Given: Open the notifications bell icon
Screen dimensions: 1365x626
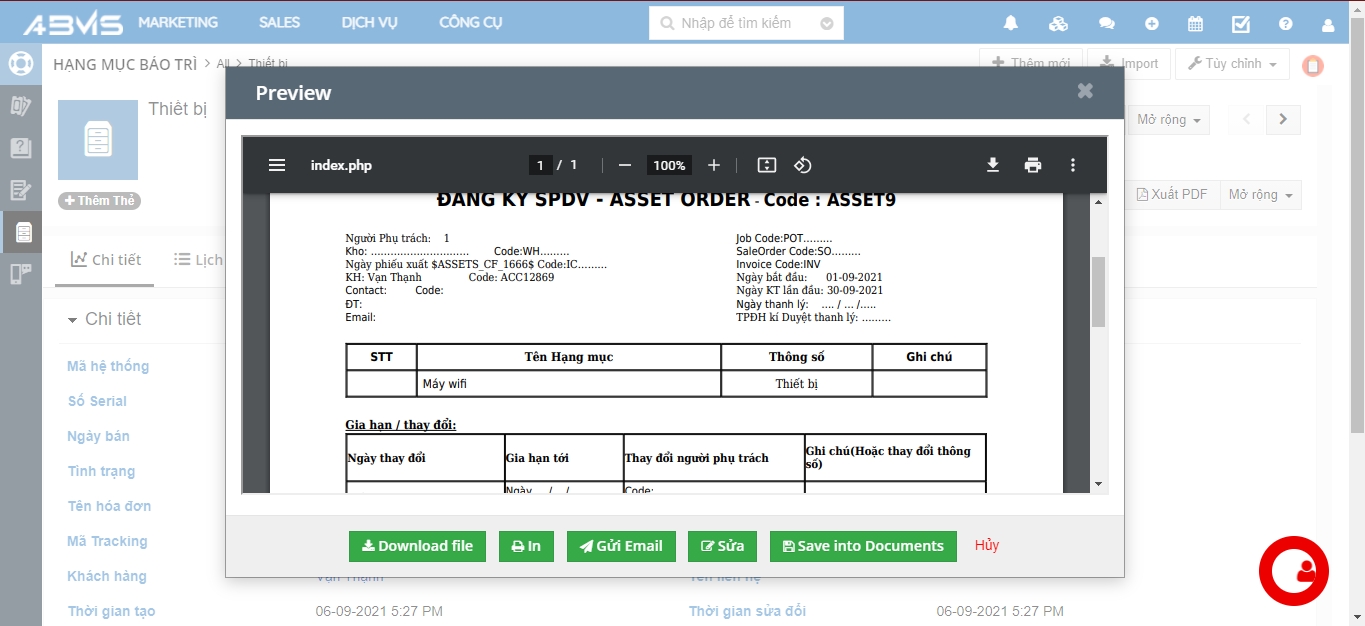Looking at the screenshot, I should tap(1011, 23).
